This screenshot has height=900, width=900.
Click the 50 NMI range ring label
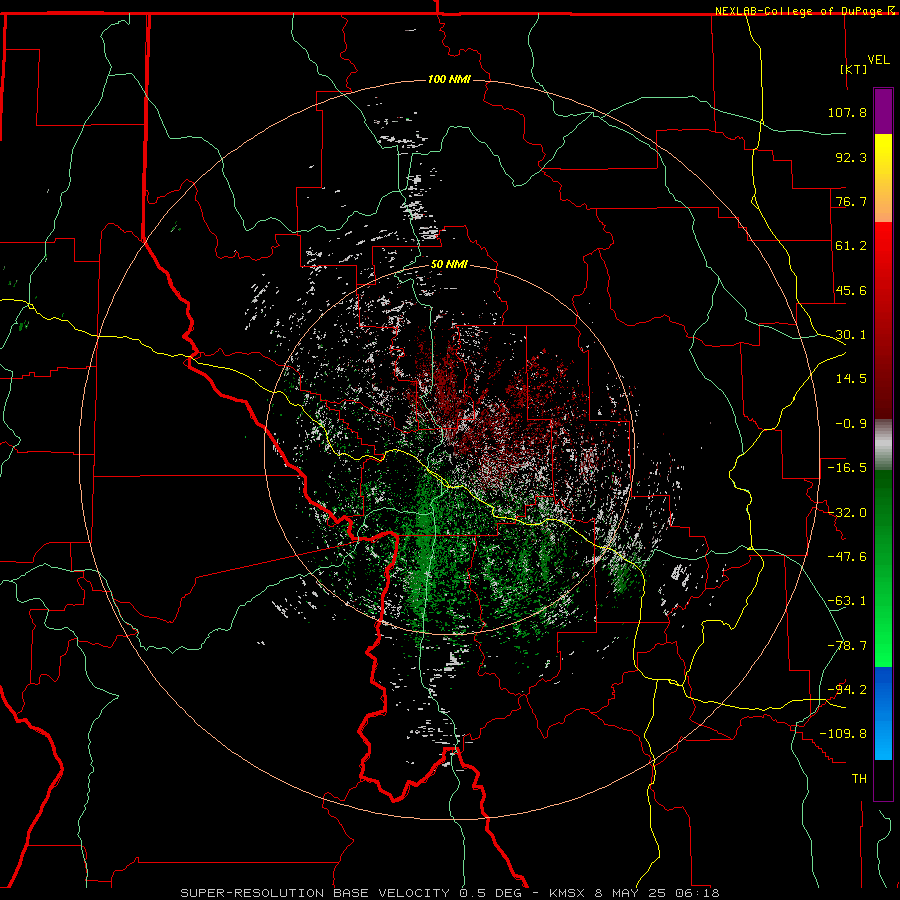point(449,265)
